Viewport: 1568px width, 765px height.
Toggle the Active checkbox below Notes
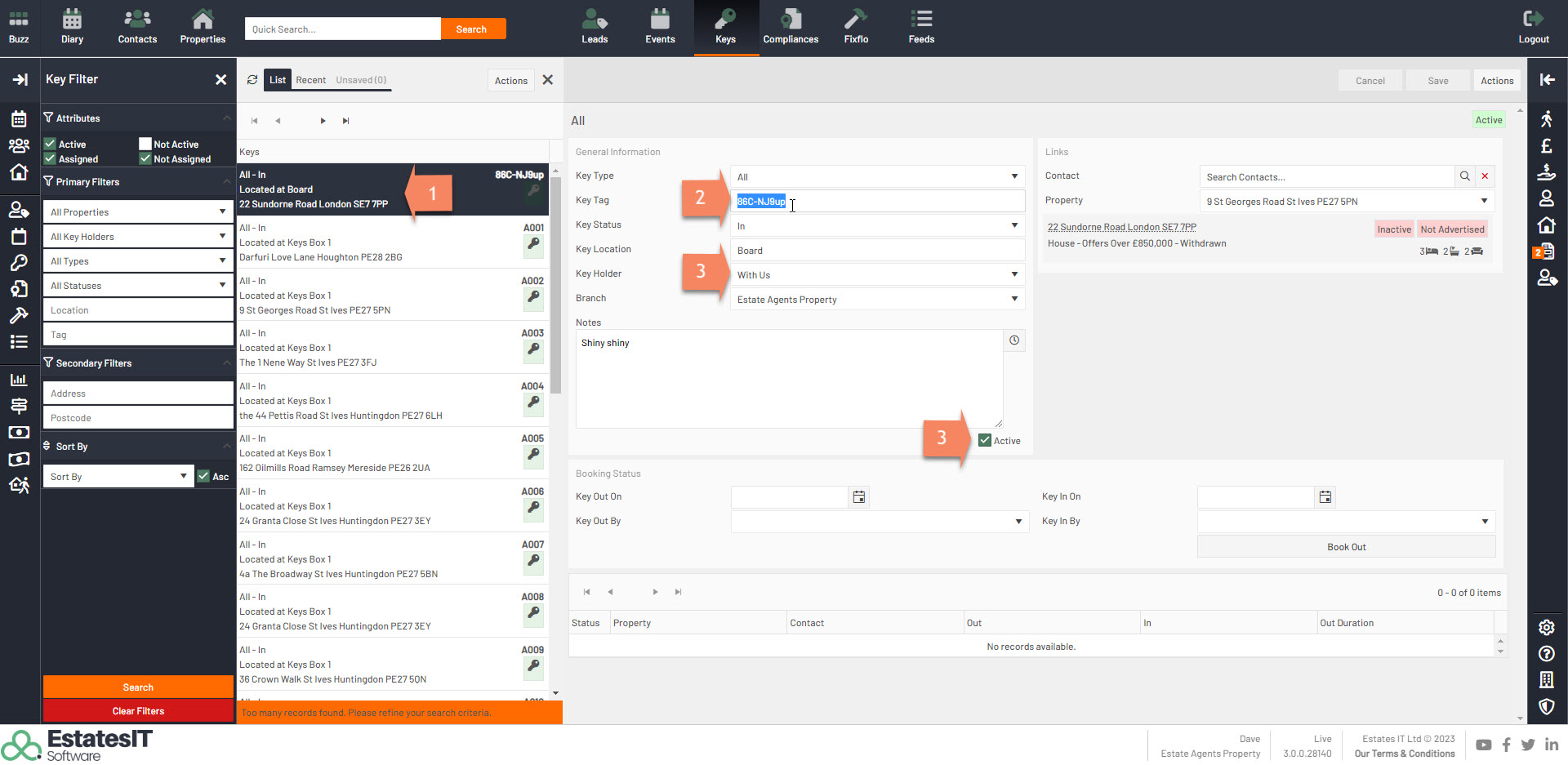click(985, 441)
